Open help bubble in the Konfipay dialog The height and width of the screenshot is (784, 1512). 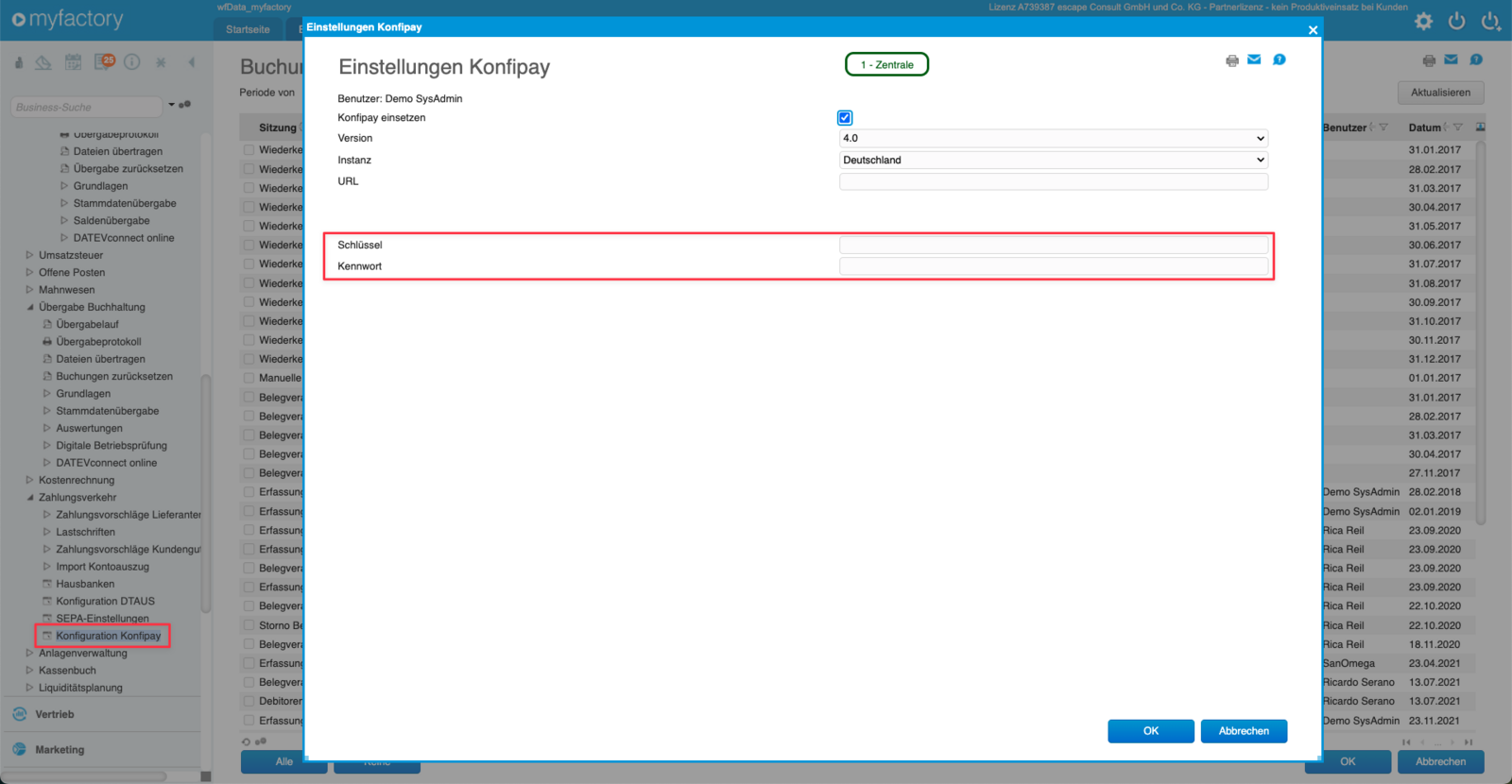tap(1279, 60)
